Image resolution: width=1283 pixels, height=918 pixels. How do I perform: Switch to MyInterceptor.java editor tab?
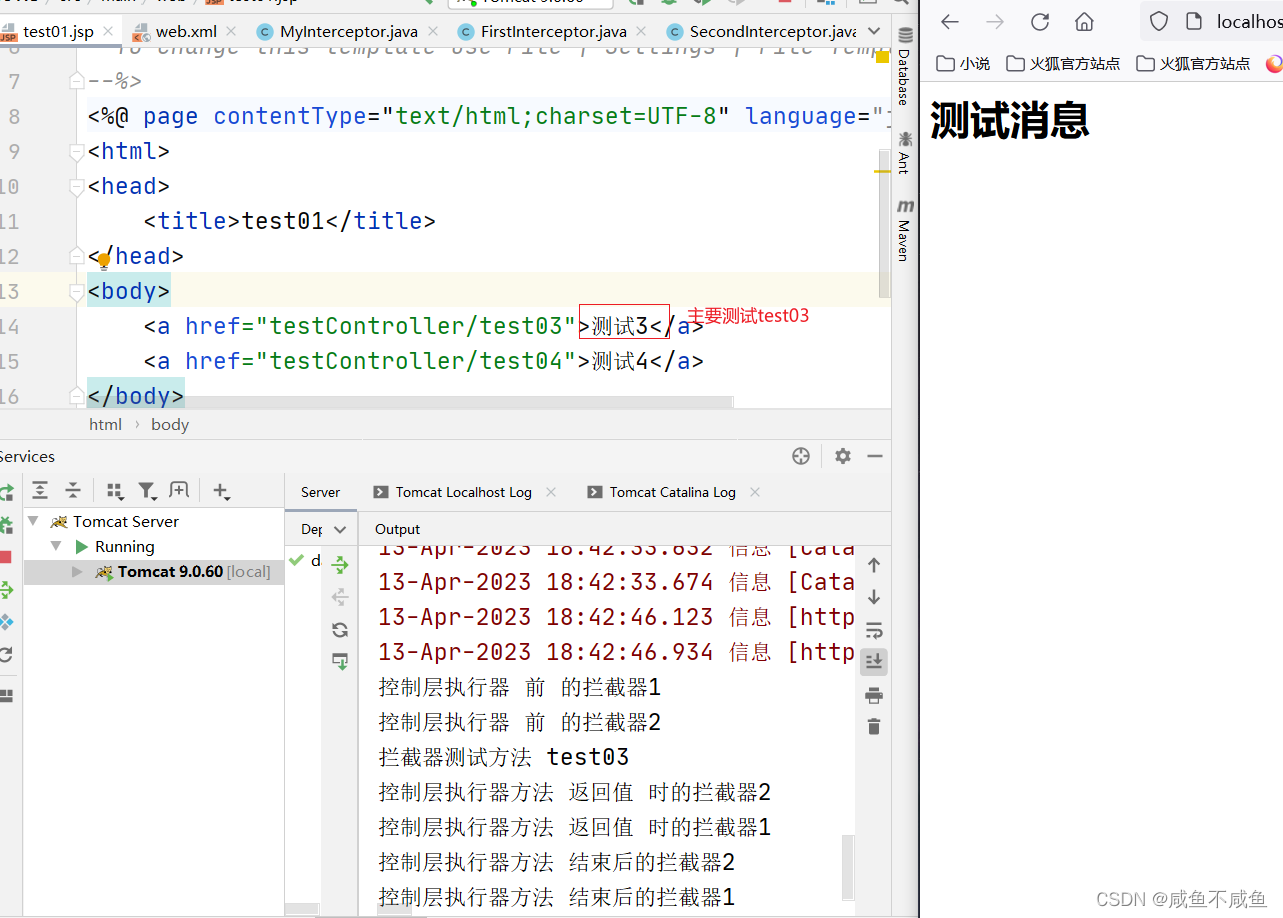point(349,31)
